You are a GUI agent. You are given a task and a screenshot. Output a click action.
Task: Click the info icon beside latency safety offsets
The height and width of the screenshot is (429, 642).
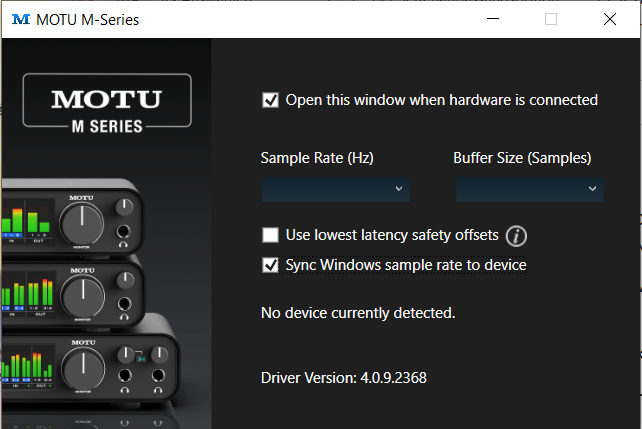pyautogui.click(x=516, y=236)
